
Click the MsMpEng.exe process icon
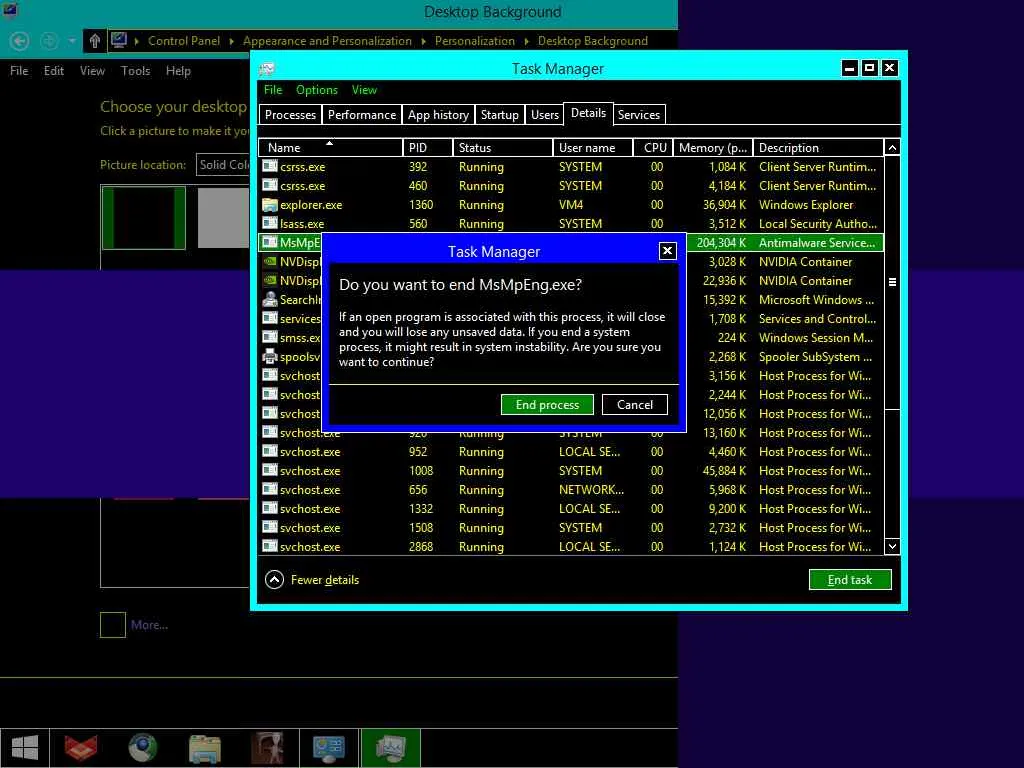click(270, 242)
